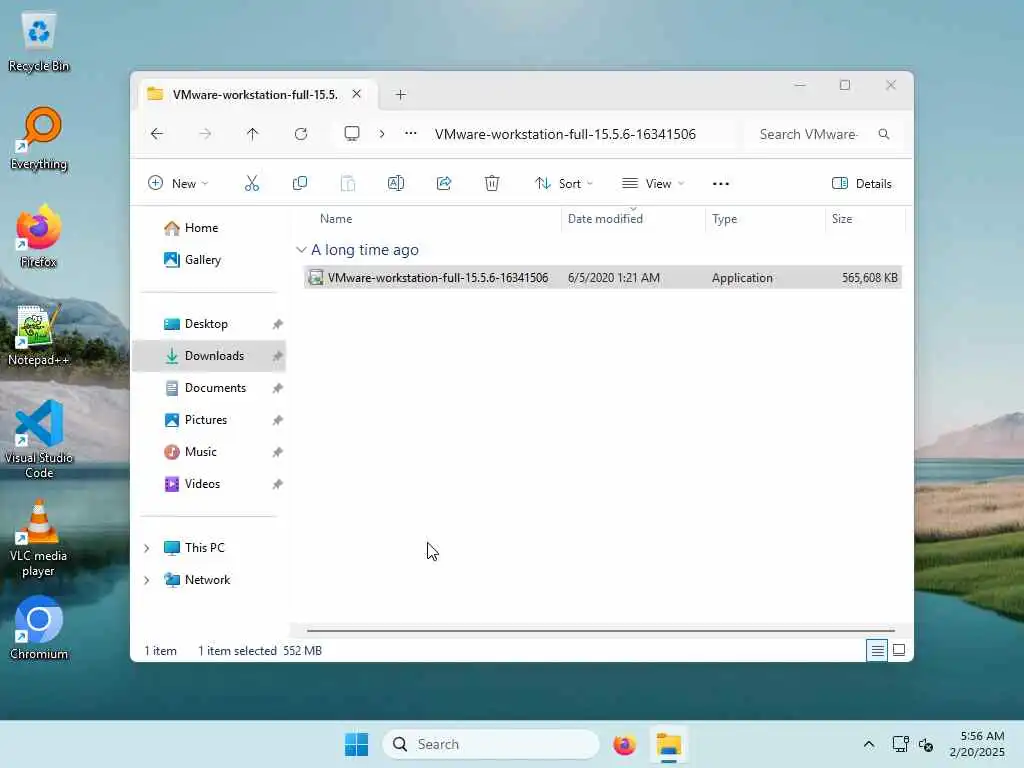The height and width of the screenshot is (768, 1024).
Task: Click the horizontal scrollbar in file list
Action: pos(600,631)
